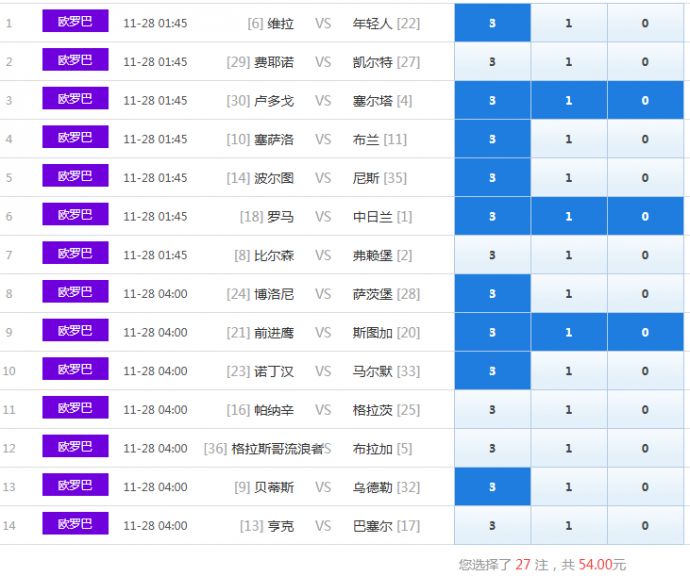Click the 欧罗巴 league tag in row 7
690x576 pixels.
click(x=75, y=254)
